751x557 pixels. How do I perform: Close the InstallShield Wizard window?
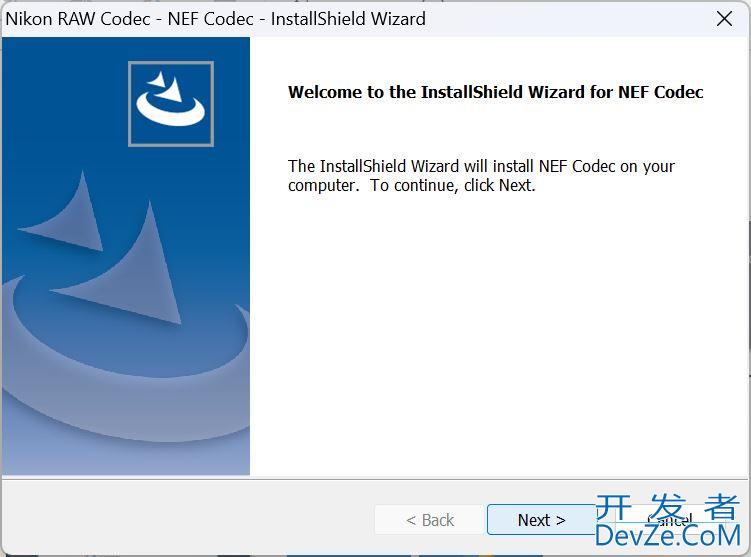pyautogui.click(x=724, y=19)
